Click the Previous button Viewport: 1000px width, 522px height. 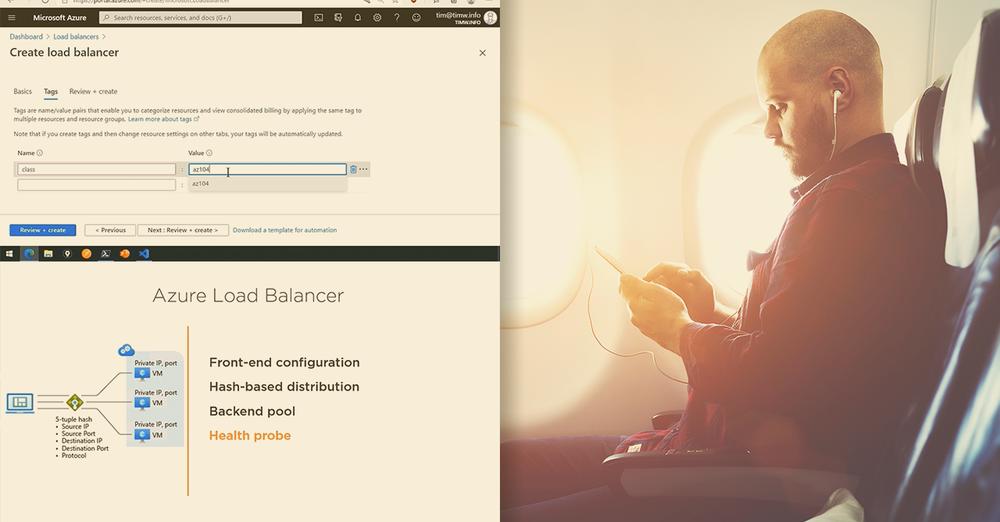point(110,230)
